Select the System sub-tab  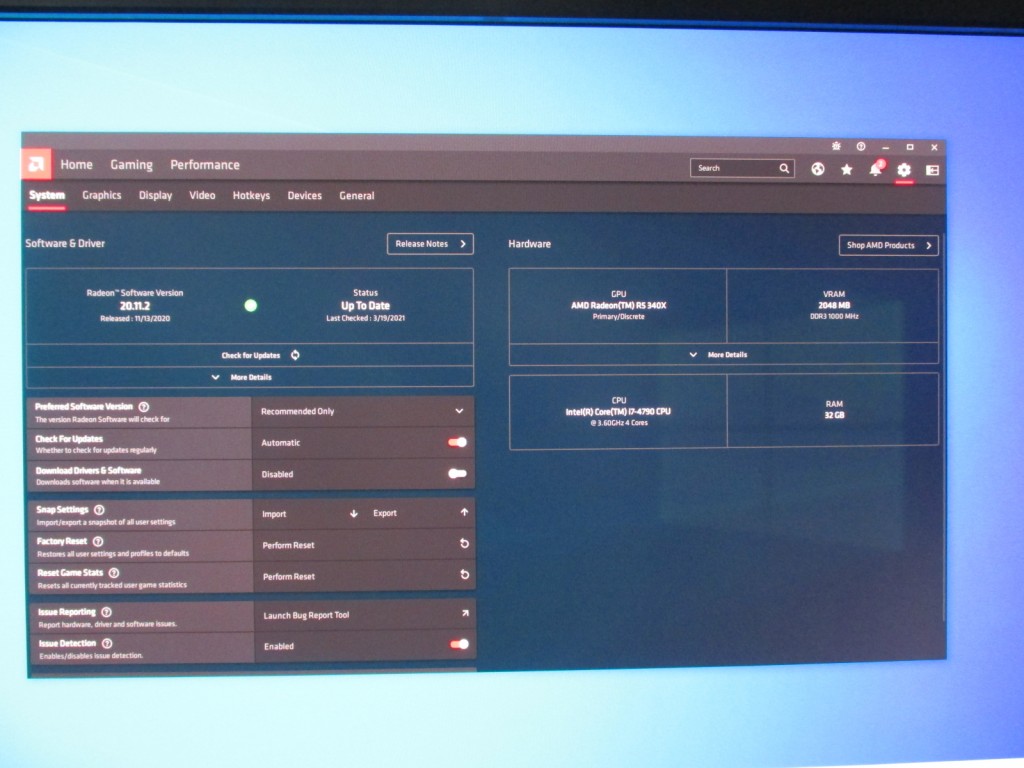click(47, 195)
